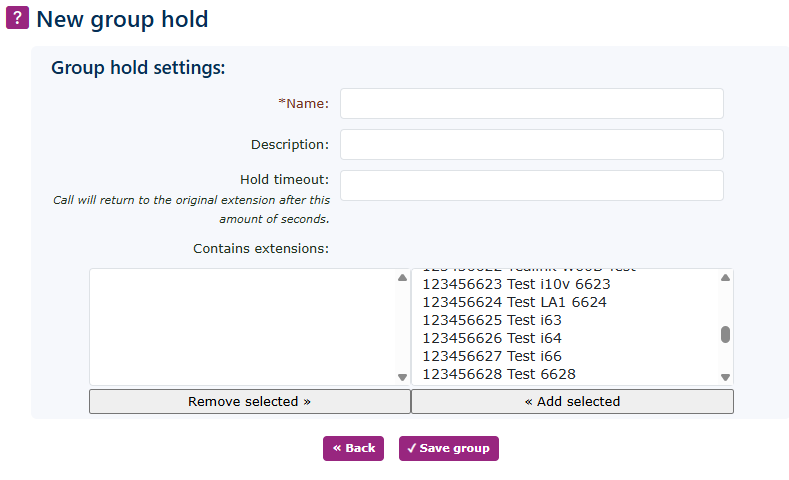This screenshot has width=789, height=480.
Task: Go back with the Back button
Action: coord(353,448)
